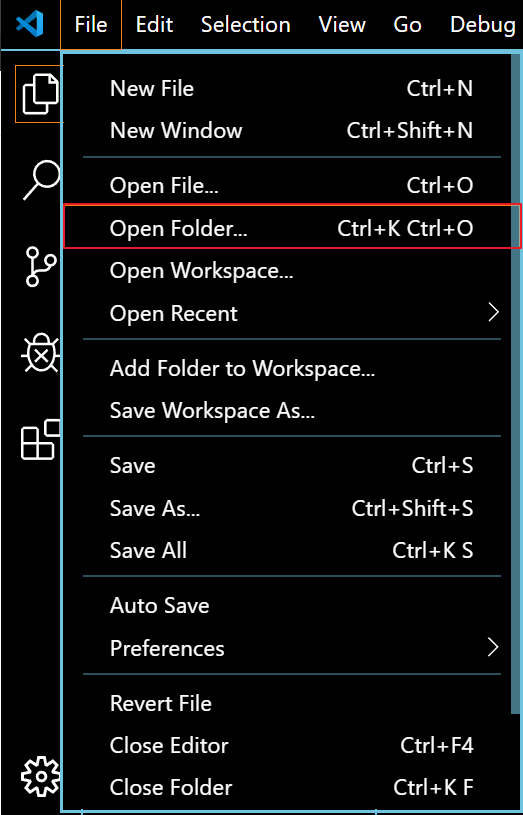Open the Explorer view in activity bar

40,94
